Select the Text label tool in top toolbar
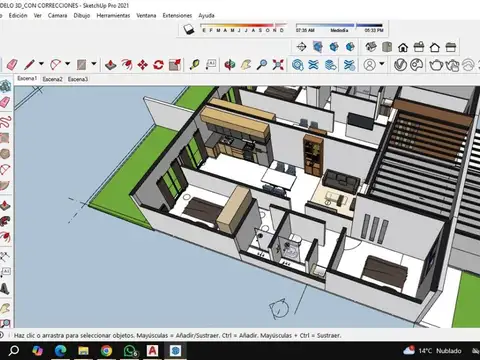 click(x=211, y=65)
